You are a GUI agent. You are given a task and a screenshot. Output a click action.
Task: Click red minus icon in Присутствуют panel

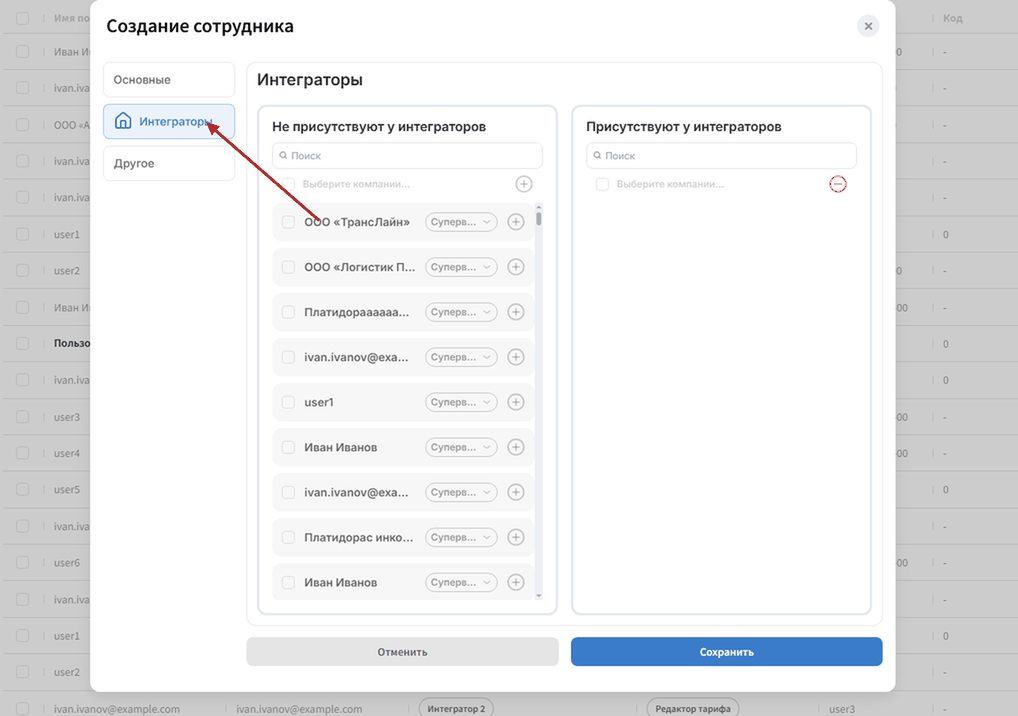[x=838, y=184]
